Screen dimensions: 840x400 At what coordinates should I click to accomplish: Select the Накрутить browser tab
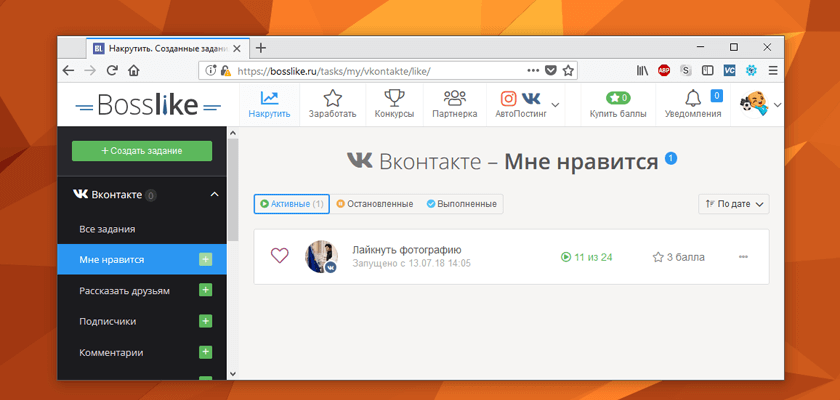(x=167, y=48)
